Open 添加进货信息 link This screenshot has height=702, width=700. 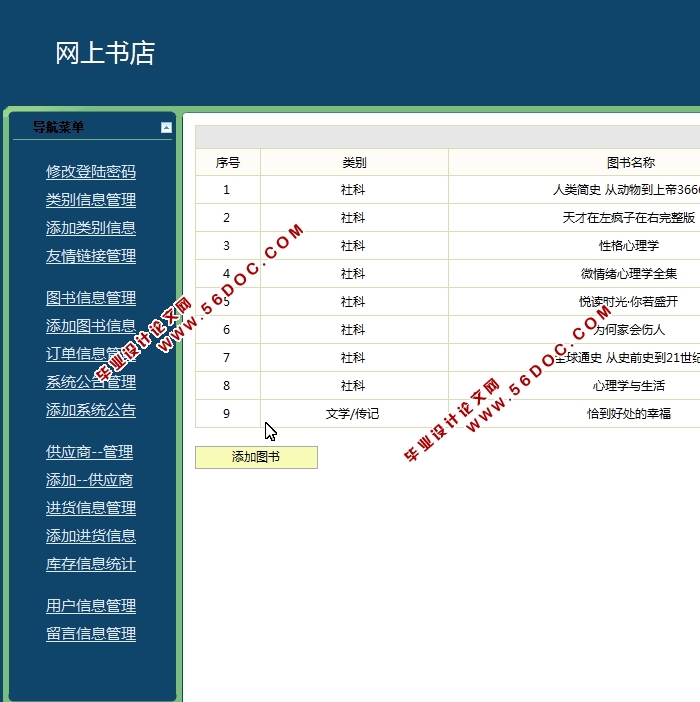91,536
